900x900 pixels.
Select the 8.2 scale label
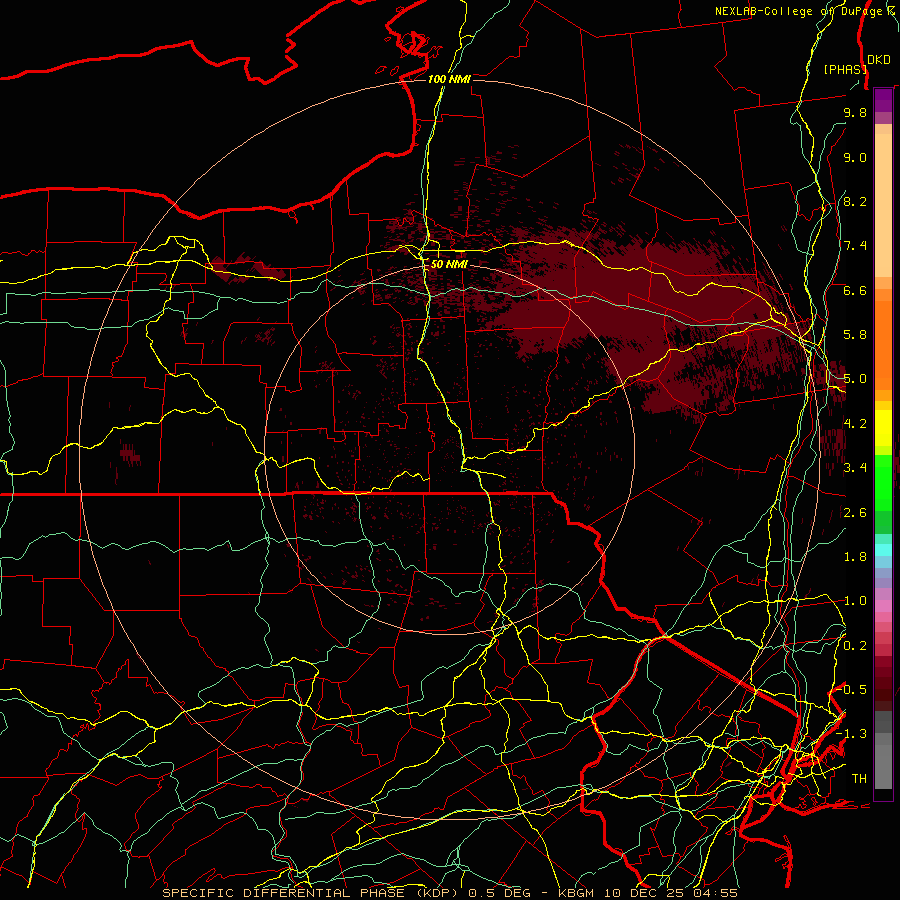pyautogui.click(x=855, y=201)
